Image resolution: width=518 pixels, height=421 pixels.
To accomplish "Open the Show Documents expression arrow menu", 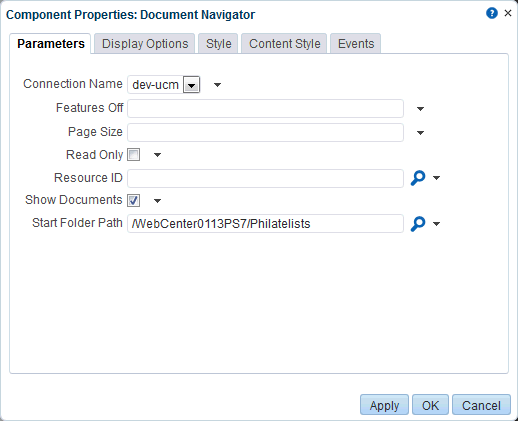I will [x=157, y=201].
